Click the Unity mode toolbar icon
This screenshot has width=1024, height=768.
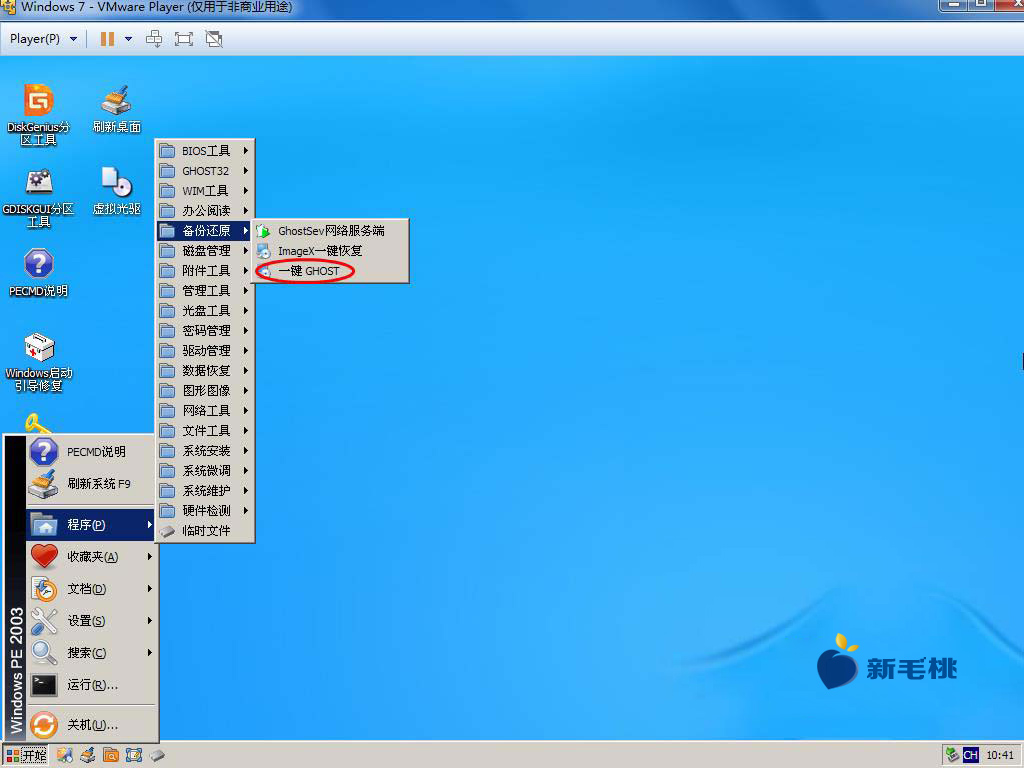click(x=214, y=39)
